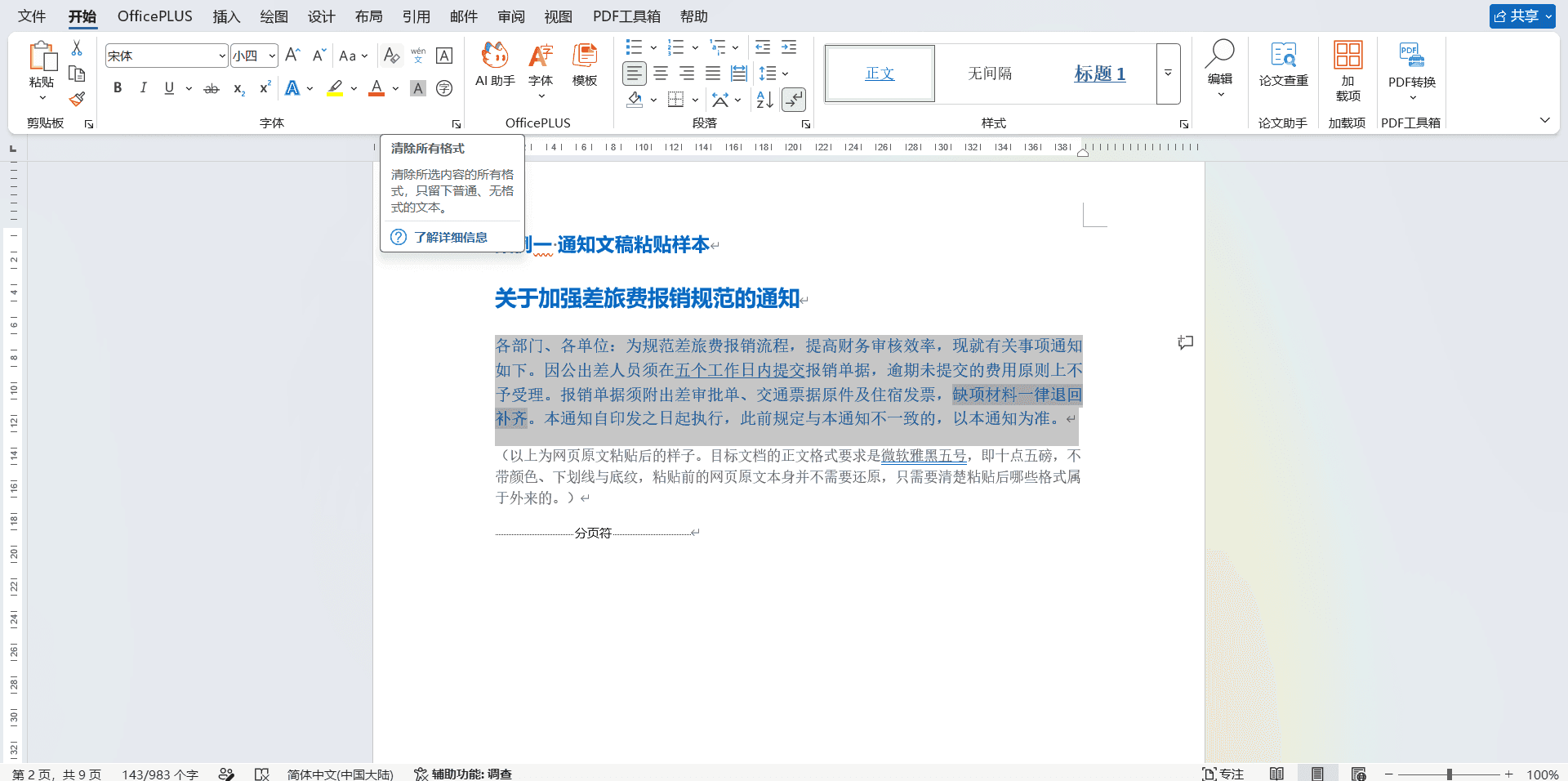
Task: Open the proofing check icon in the status bar
Action: pos(262,774)
